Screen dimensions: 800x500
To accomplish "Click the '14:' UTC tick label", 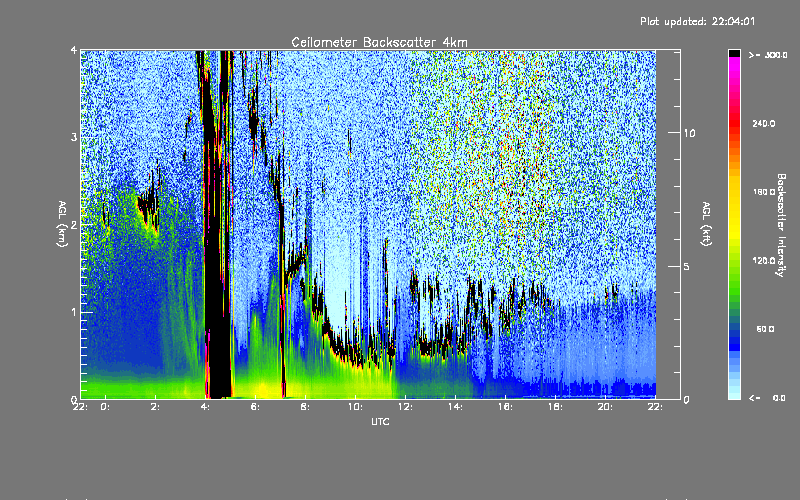I will (455, 407).
